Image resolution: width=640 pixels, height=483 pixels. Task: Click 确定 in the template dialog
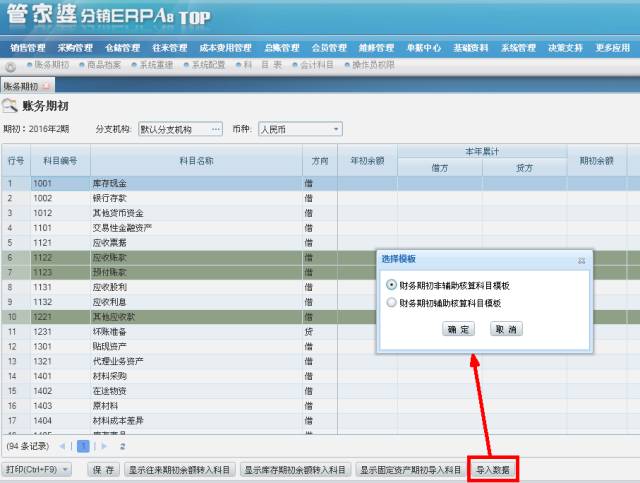pos(458,329)
